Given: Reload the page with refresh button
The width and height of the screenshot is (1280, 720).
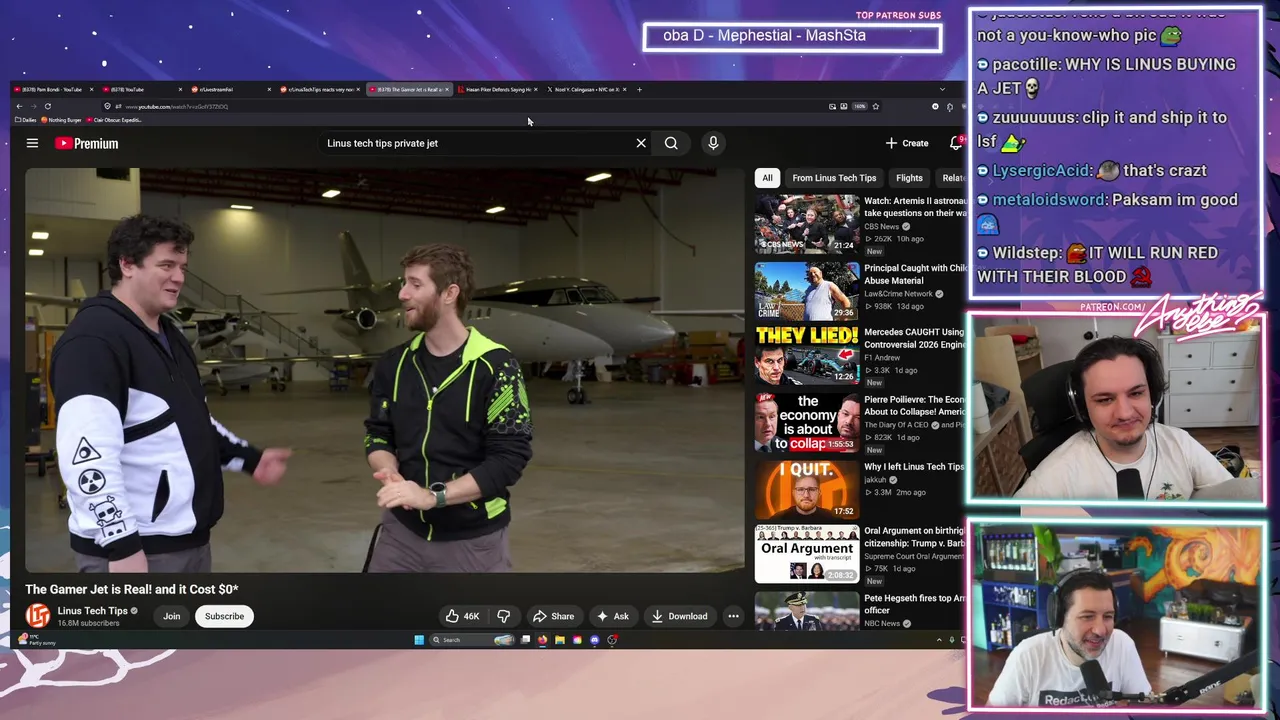Looking at the screenshot, I should click(x=47, y=106).
